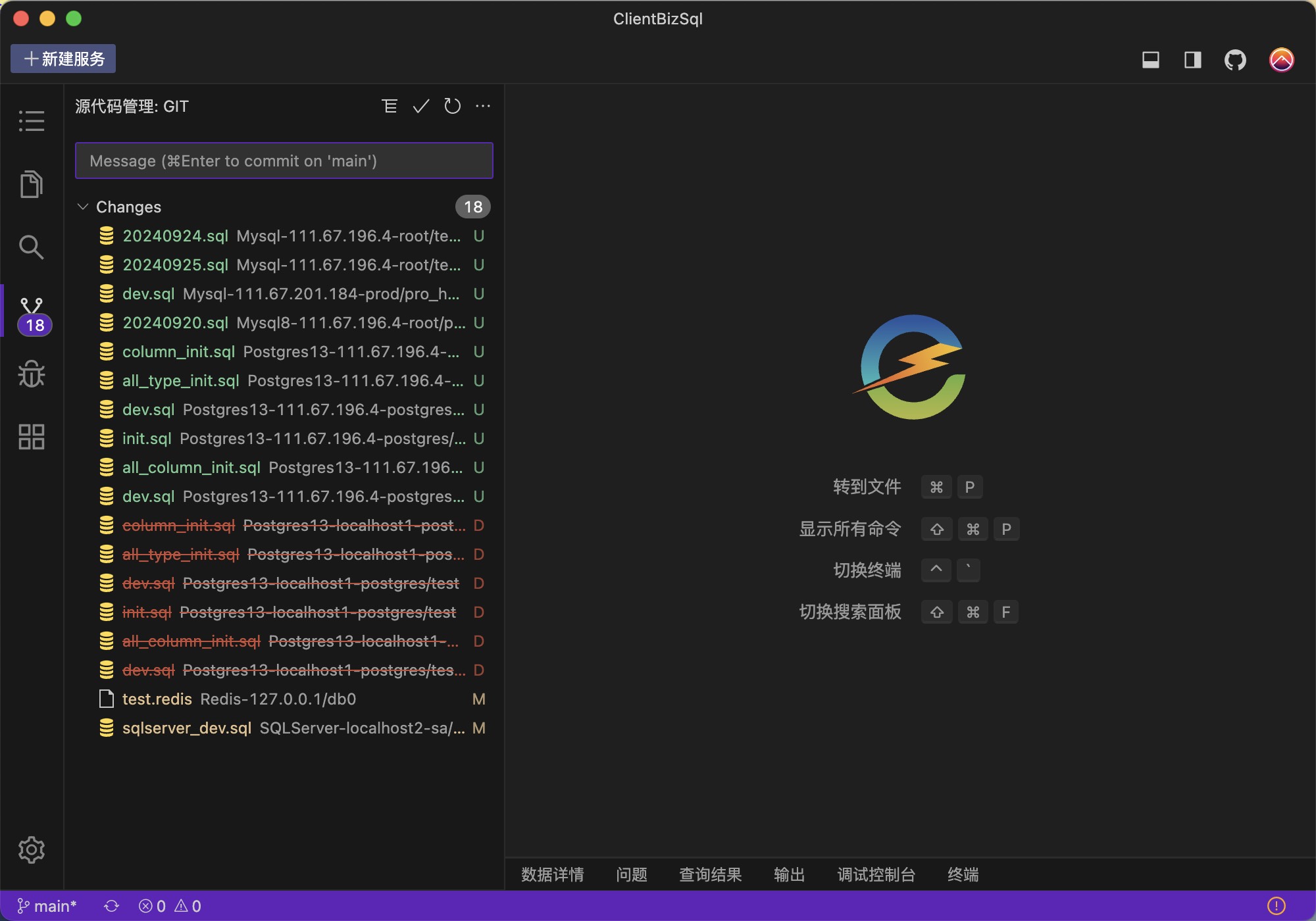The width and height of the screenshot is (1316, 921).
Task: Click the refresh icon in Git panel header
Action: pyautogui.click(x=452, y=106)
